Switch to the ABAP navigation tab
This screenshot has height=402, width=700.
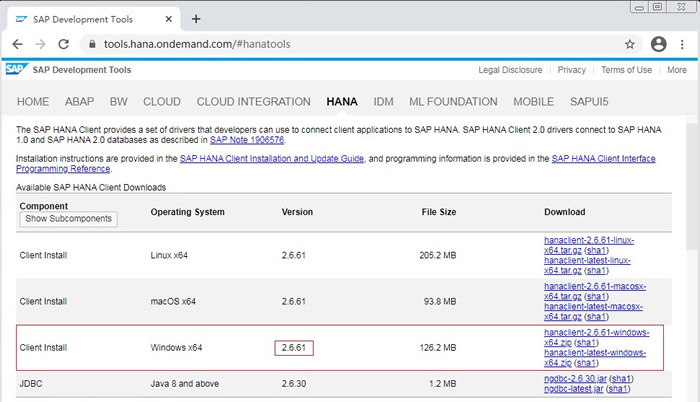pos(80,102)
